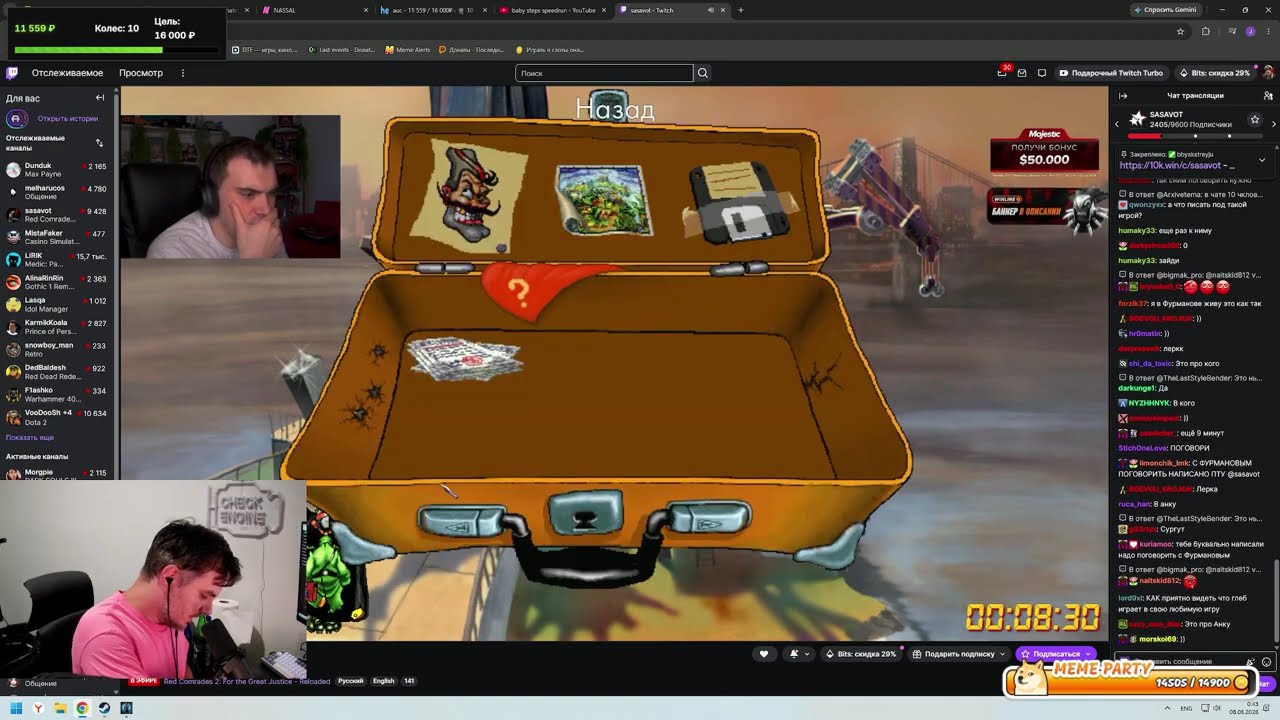This screenshot has height=720, width=1280.
Task: Open File Explorer from the taskbar
Action: coord(60,708)
